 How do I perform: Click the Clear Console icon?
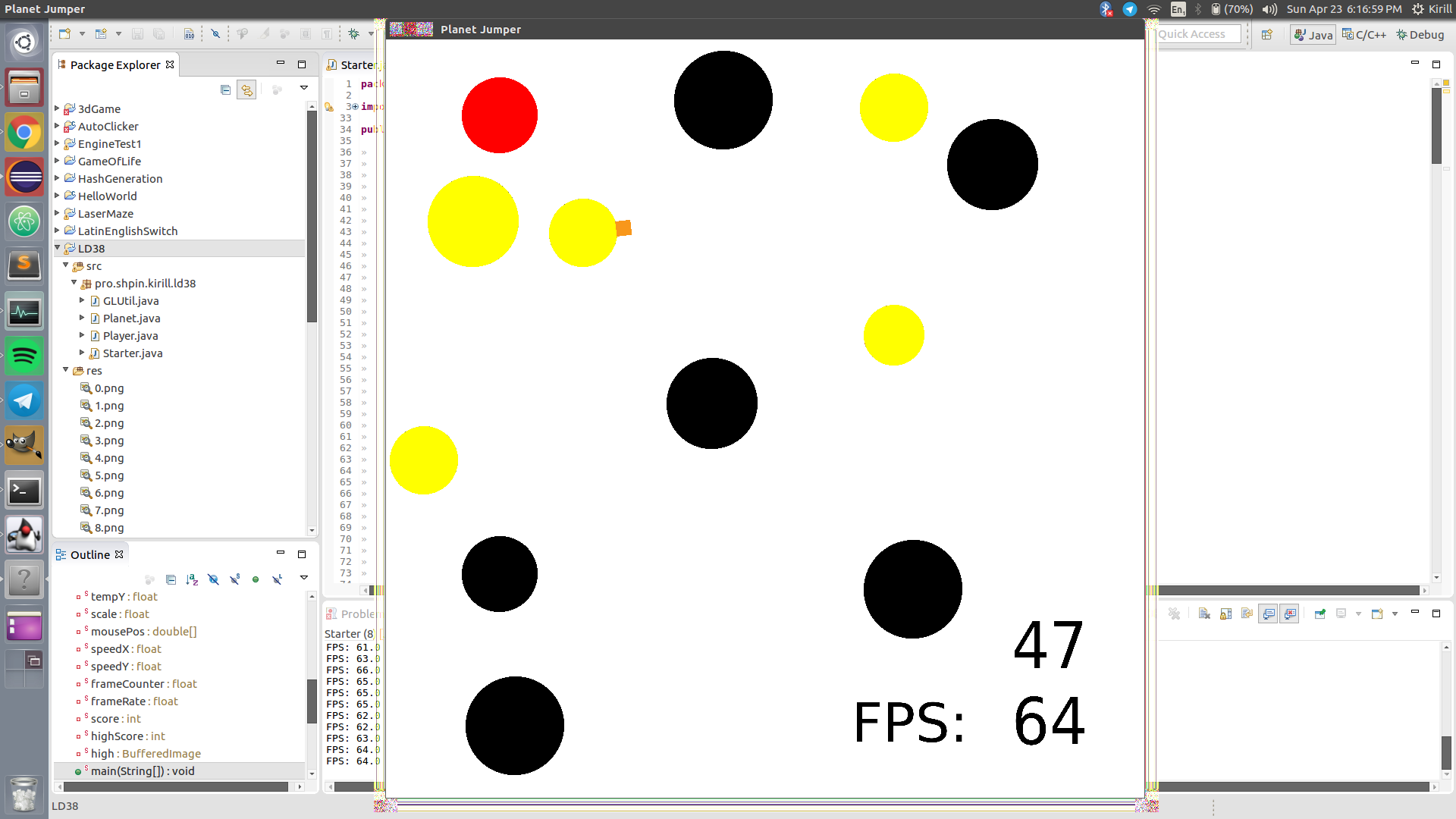pos(1204,613)
